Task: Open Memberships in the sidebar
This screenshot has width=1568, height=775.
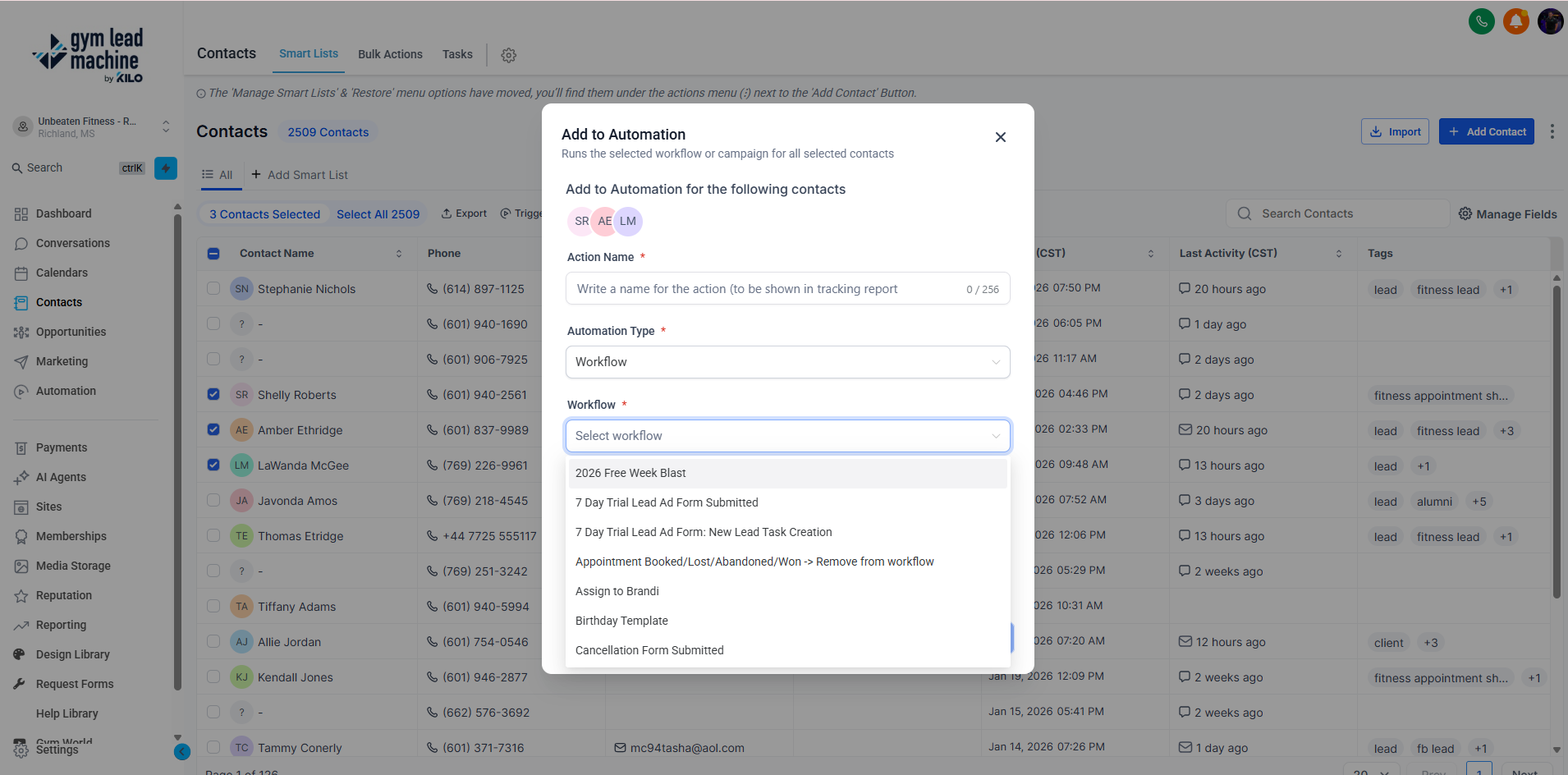Action: click(x=71, y=536)
